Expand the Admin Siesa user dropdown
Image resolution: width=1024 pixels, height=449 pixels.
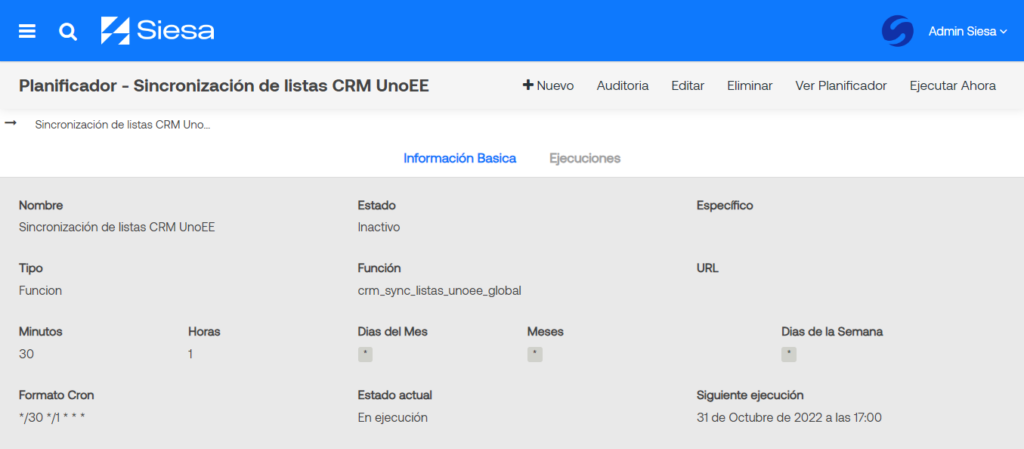coord(967,31)
